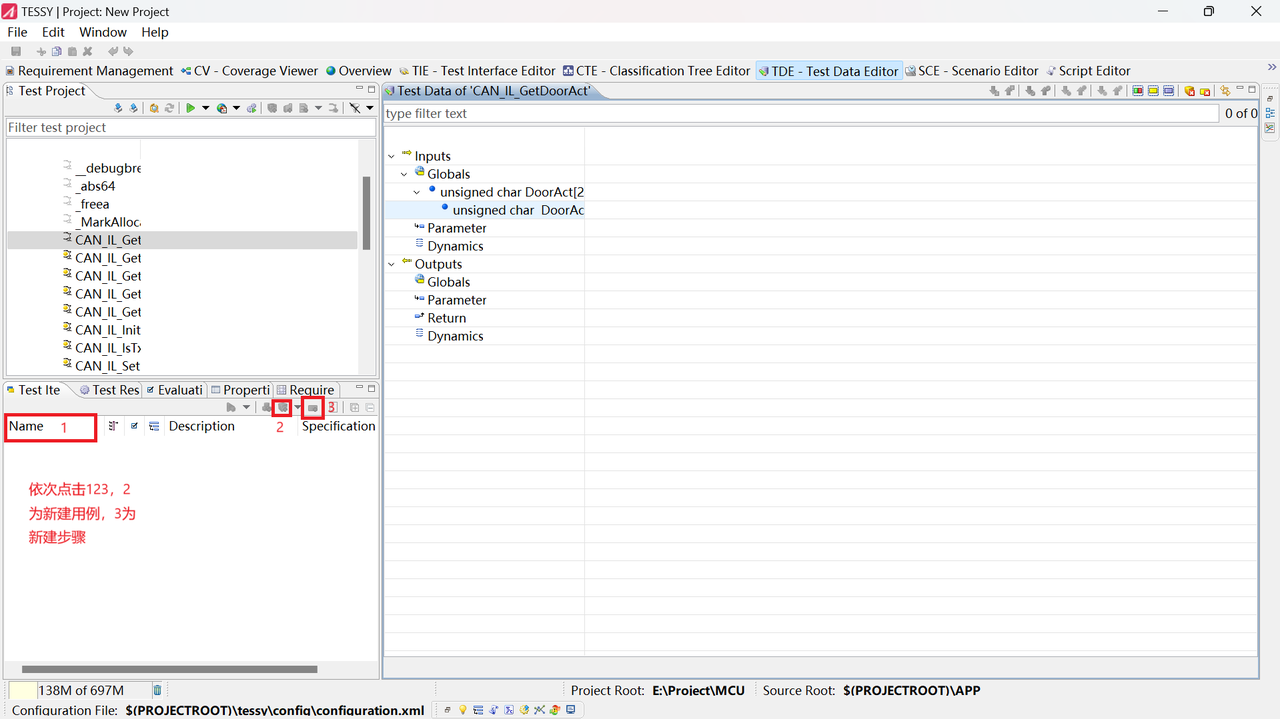Click the Undo arrow in main toolbar

[113, 51]
